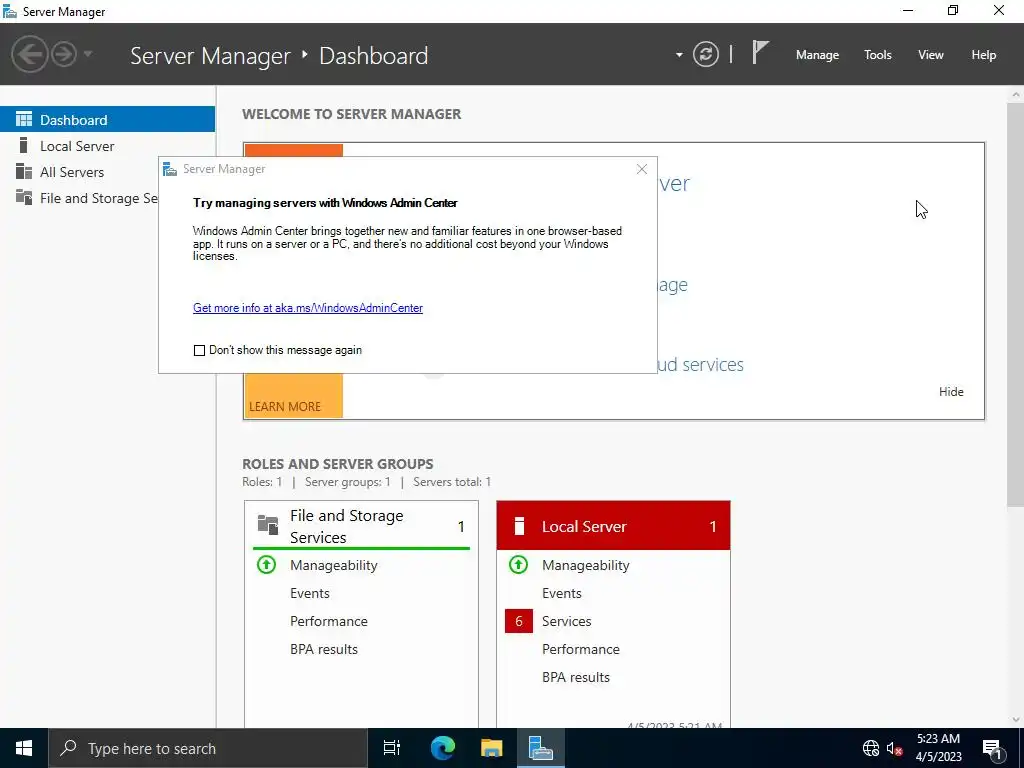Open the Windows Start menu
This screenshot has width=1024, height=768.
[x=24, y=748]
